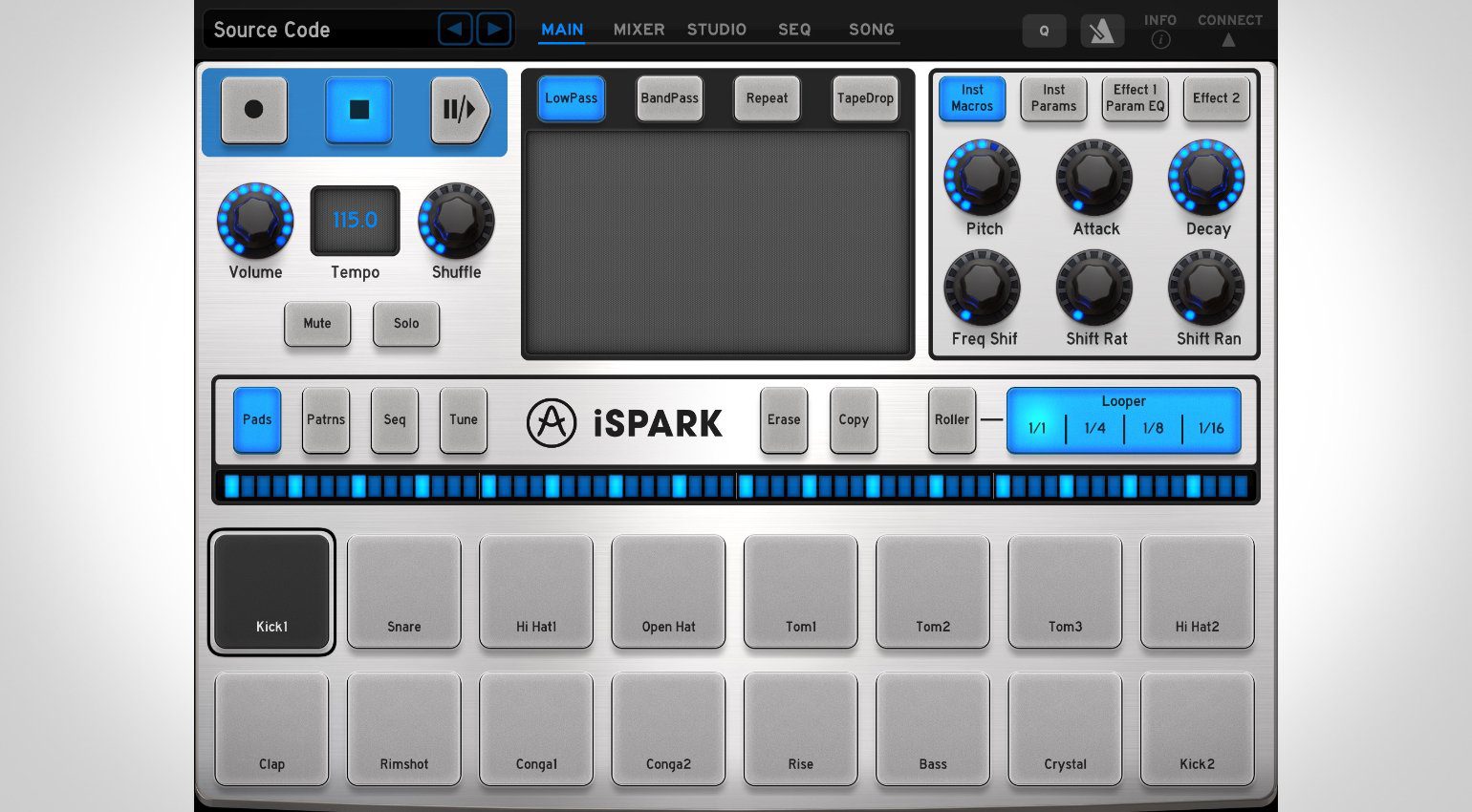
Task: Enable the BandPass filter effect
Action: (x=669, y=98)
